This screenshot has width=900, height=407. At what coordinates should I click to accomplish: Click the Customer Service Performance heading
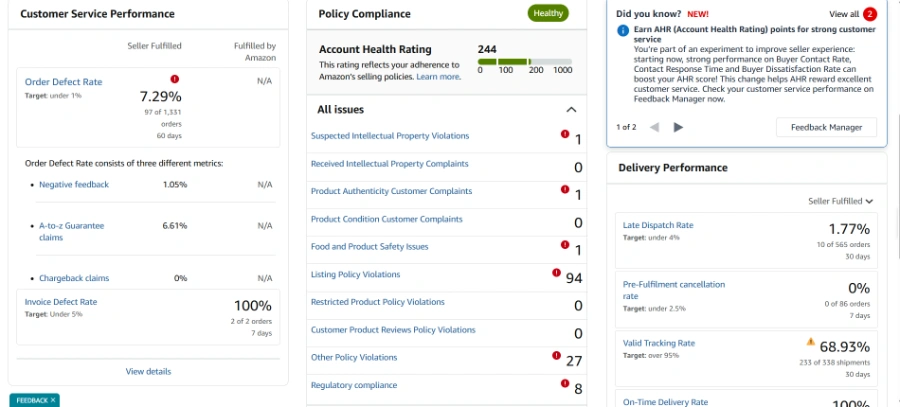click(x=98, y=14)
